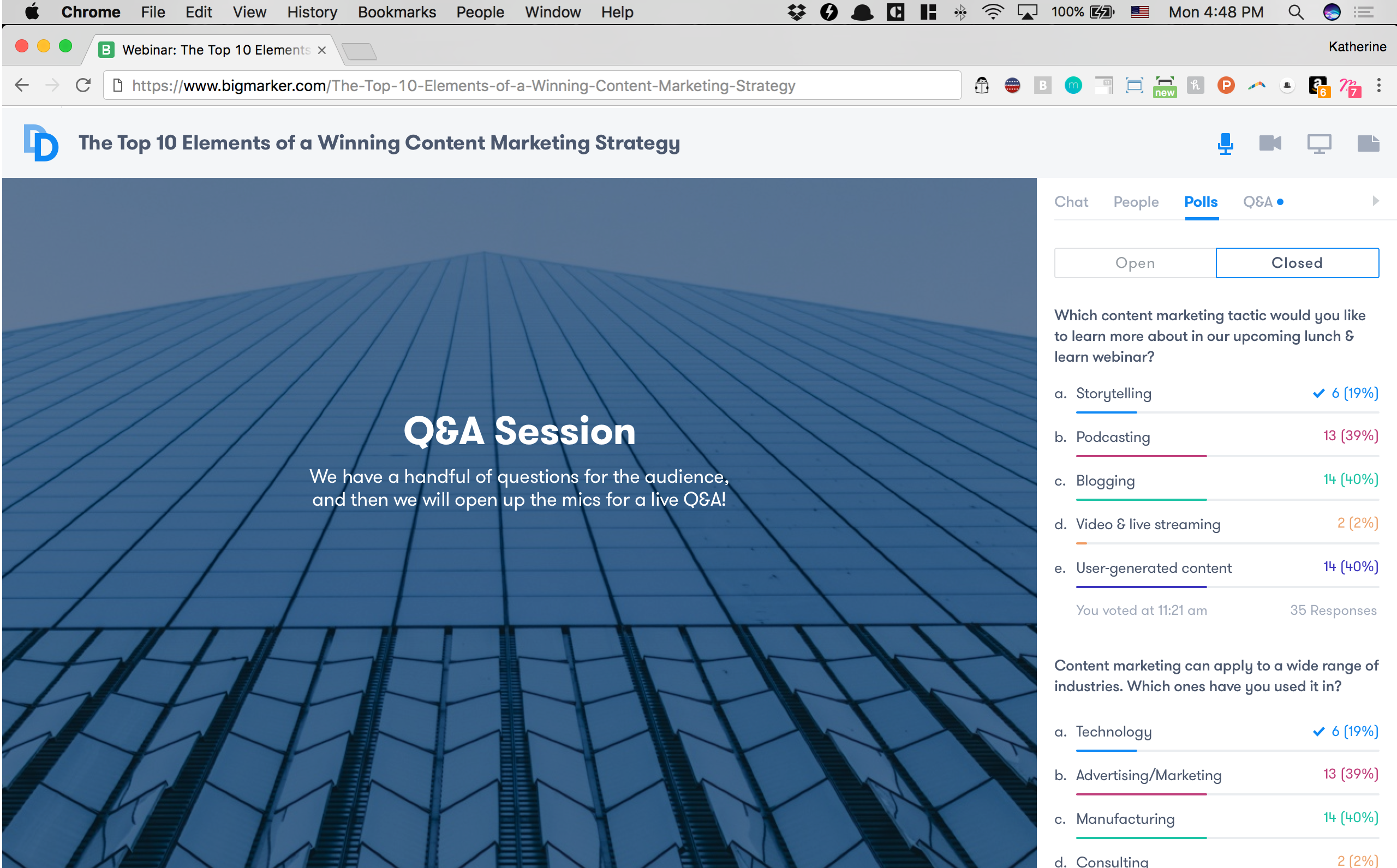This screenshot has height=868, width=1397.
Task: Open the History menu
Action: (312, 12)
